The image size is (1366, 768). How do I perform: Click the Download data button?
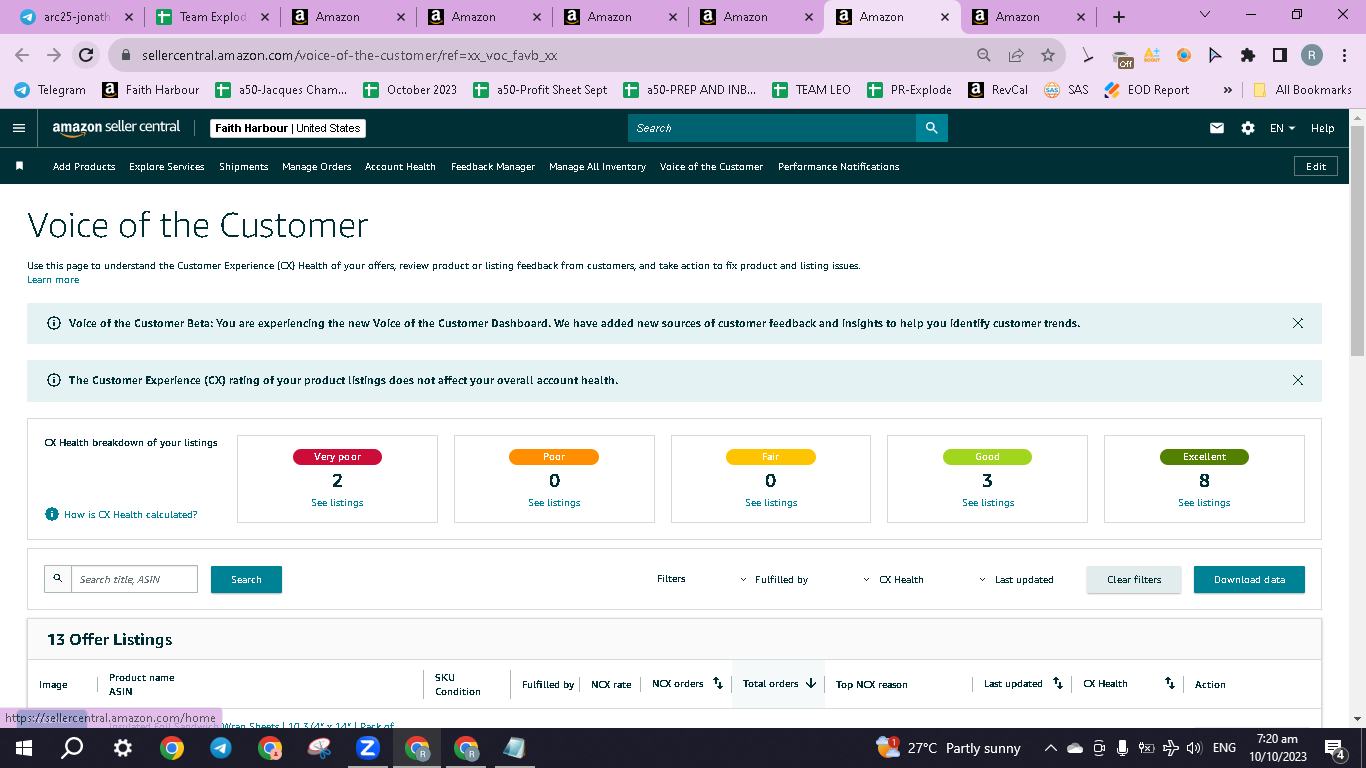point(1249,580)
